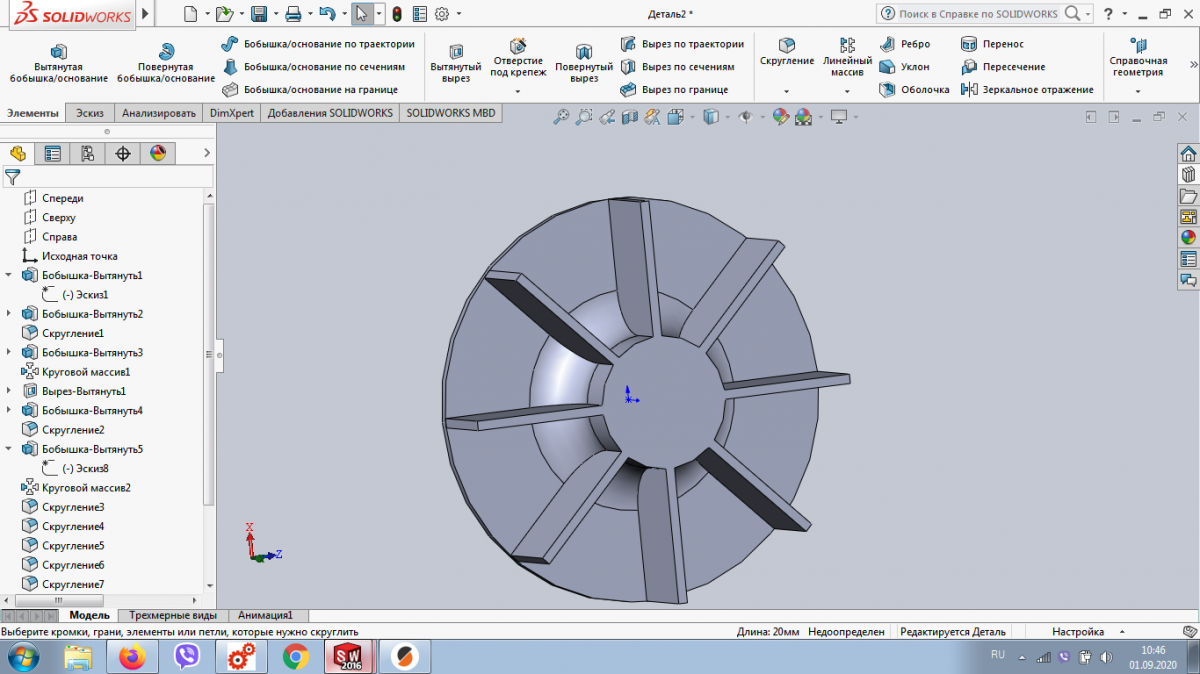Choose the Скругление fillet tool

(x=787, y=46)
